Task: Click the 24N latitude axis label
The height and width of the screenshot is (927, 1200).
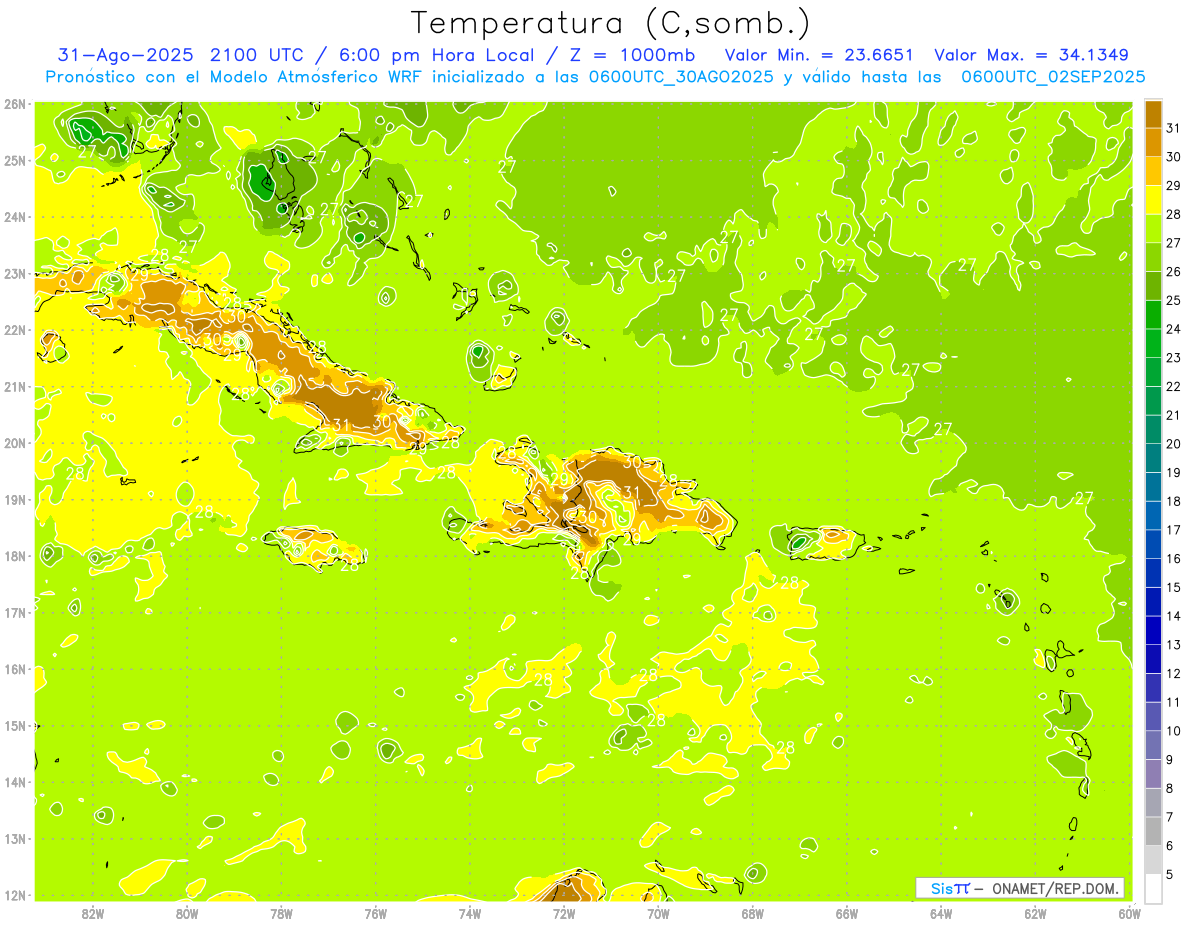Action: point(14,217)
